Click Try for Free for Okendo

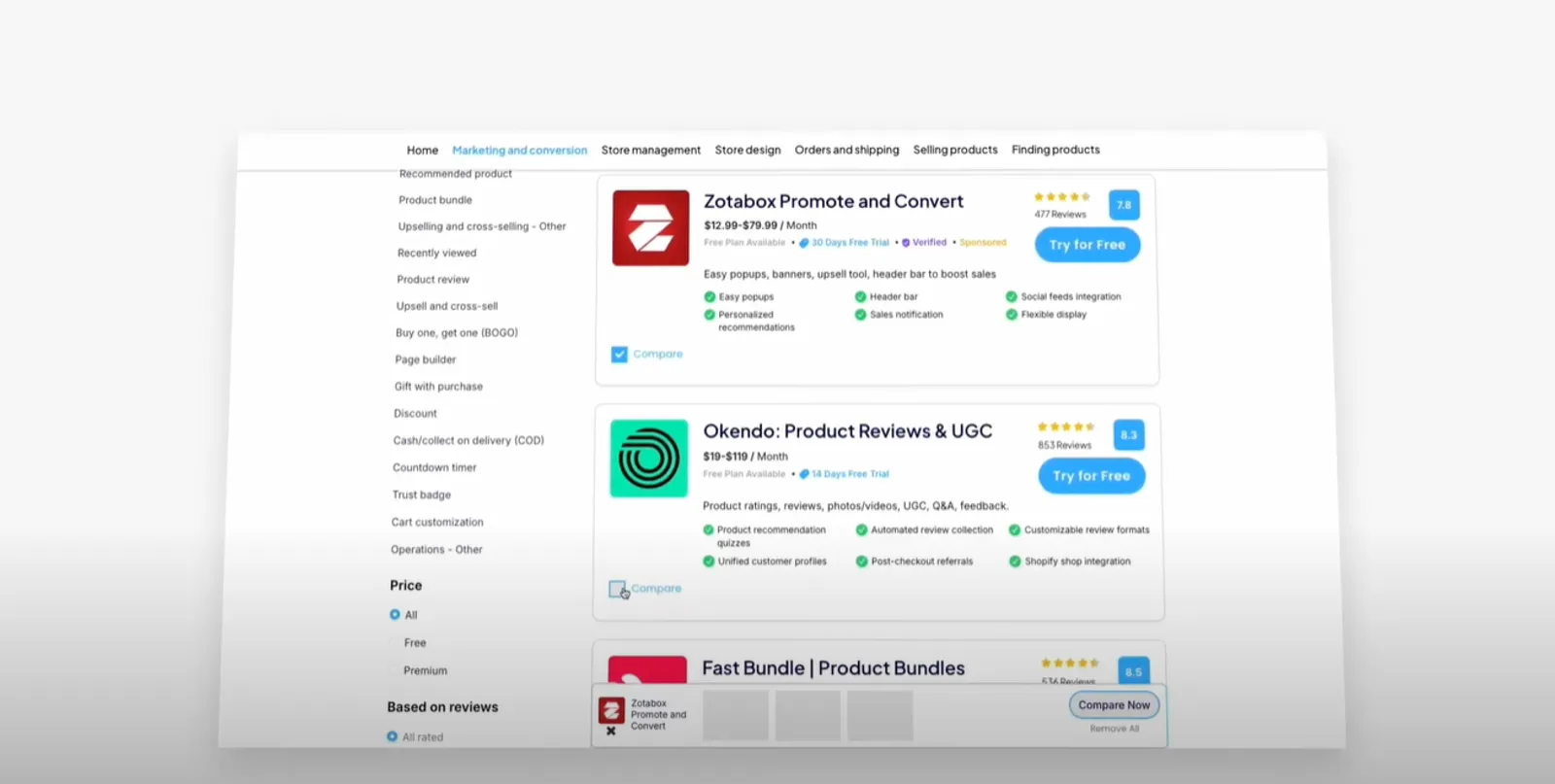coord(1091,476)
